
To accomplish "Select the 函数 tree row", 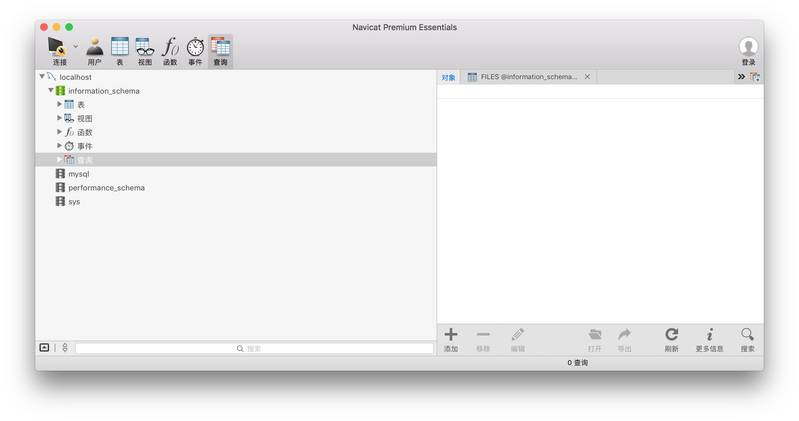I will tap(236, 132).
